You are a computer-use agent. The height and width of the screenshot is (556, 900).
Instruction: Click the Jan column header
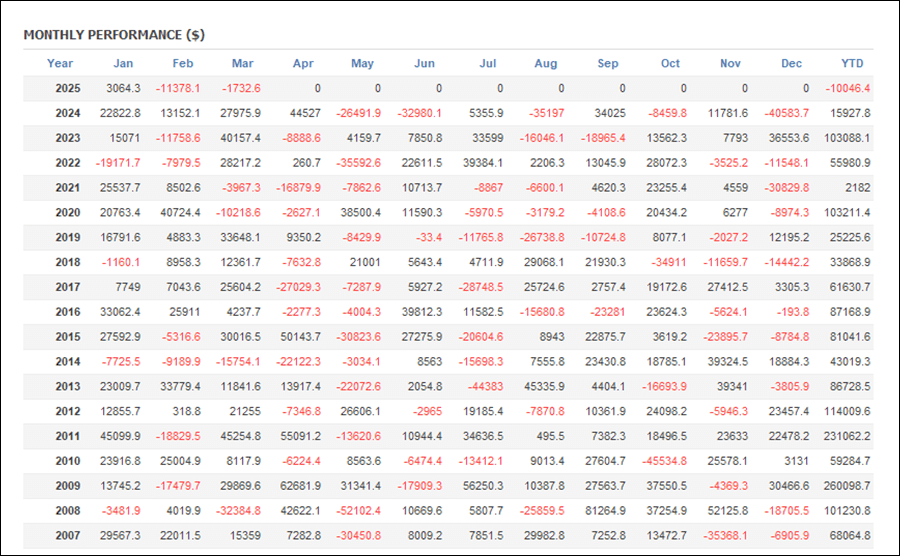[123, 64]
